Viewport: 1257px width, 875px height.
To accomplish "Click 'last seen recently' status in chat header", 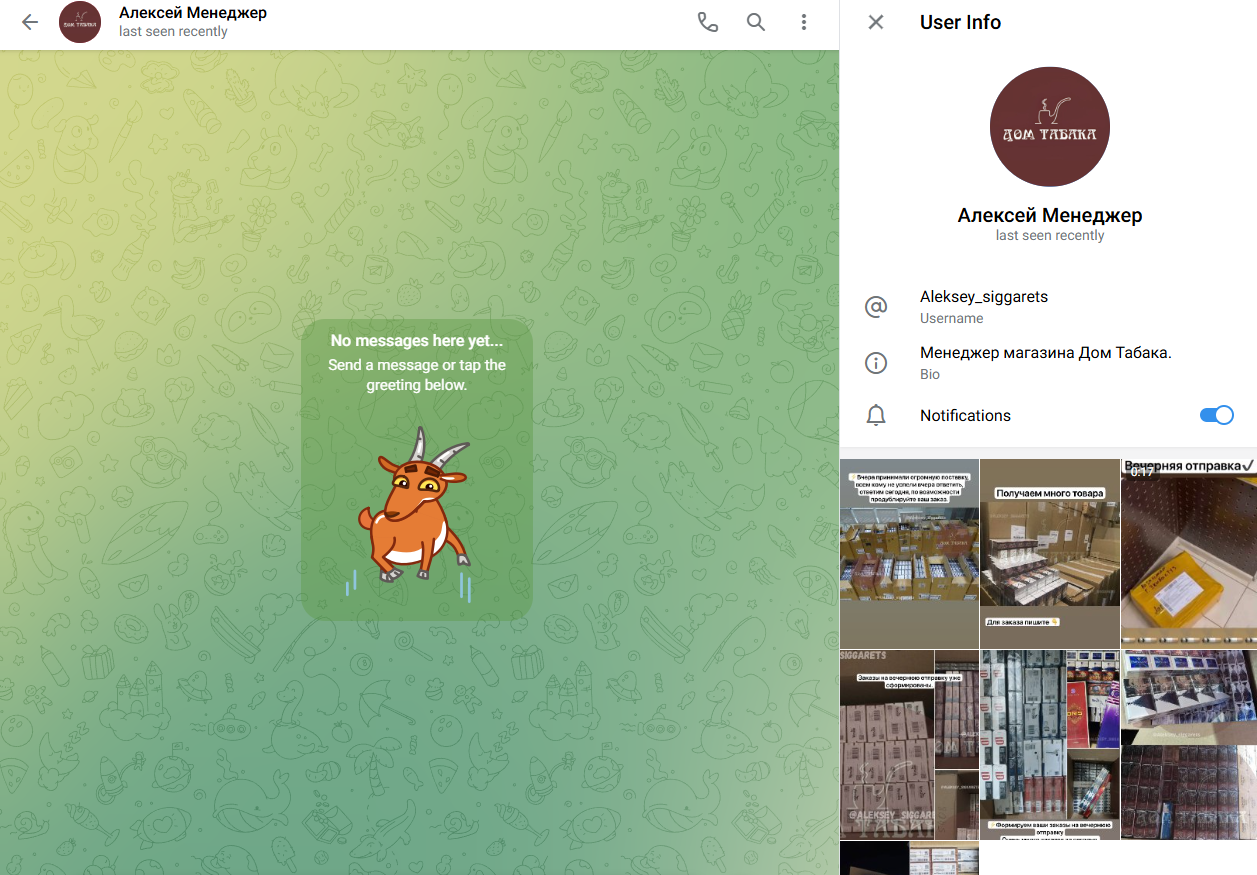I will pyautogui.click(x=173, y=32).
